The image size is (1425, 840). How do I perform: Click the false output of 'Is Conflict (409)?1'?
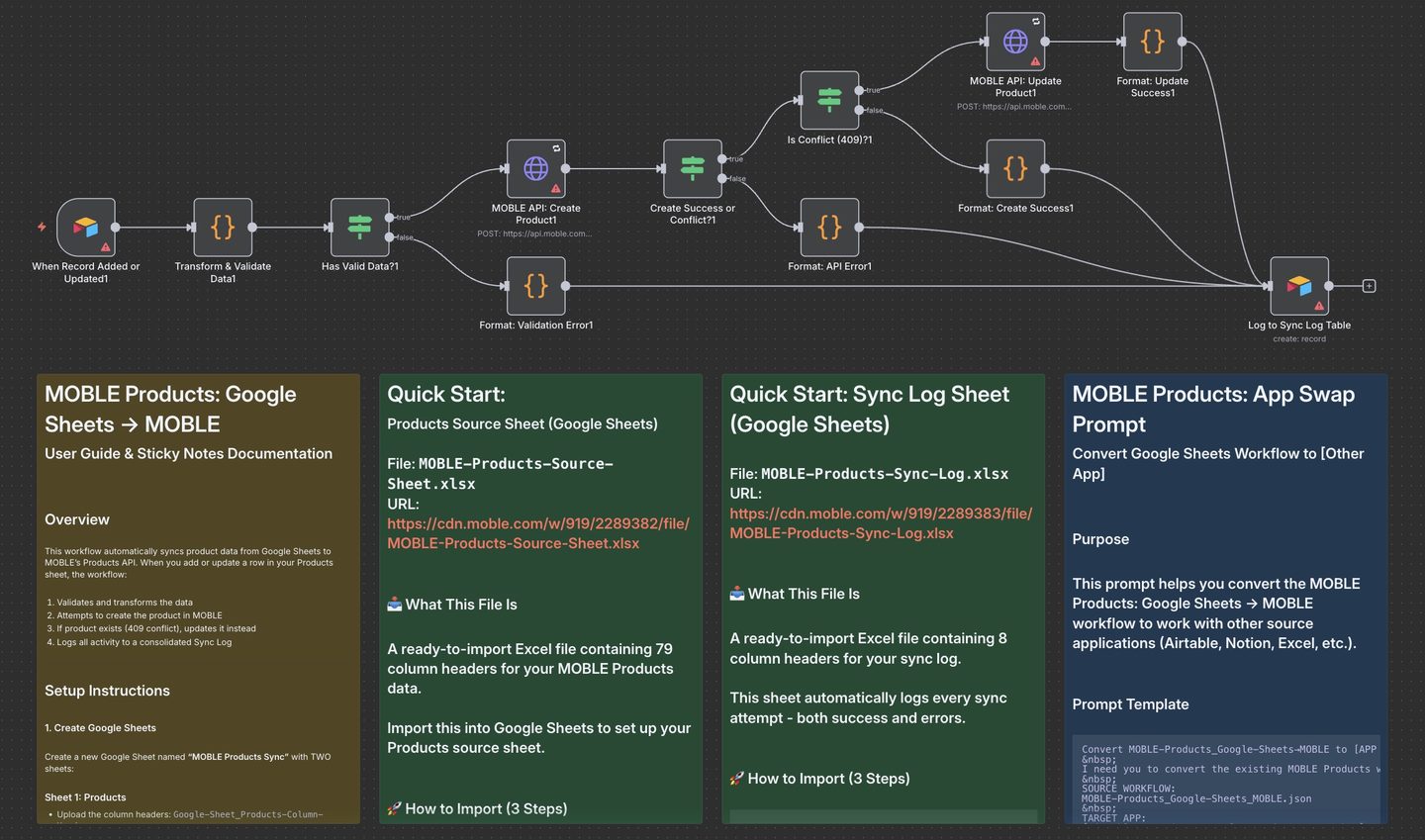tap(860, 110)
